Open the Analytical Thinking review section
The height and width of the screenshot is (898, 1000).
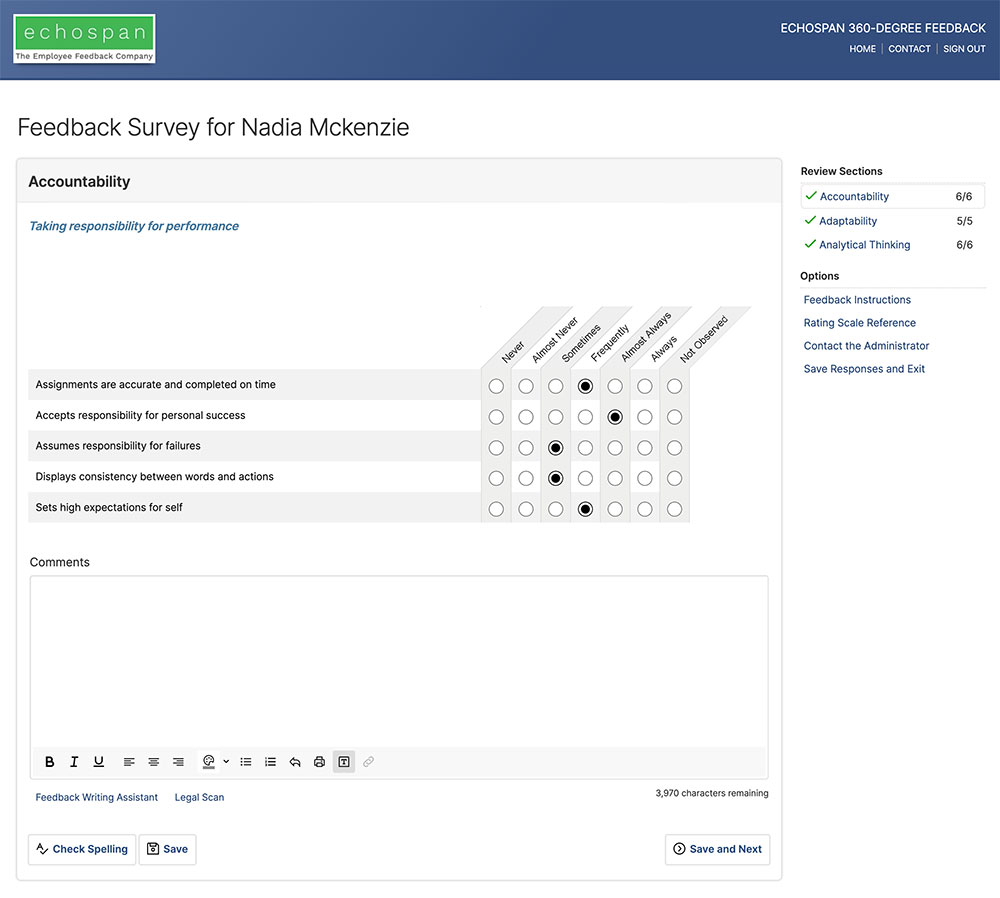pos(864,245)
